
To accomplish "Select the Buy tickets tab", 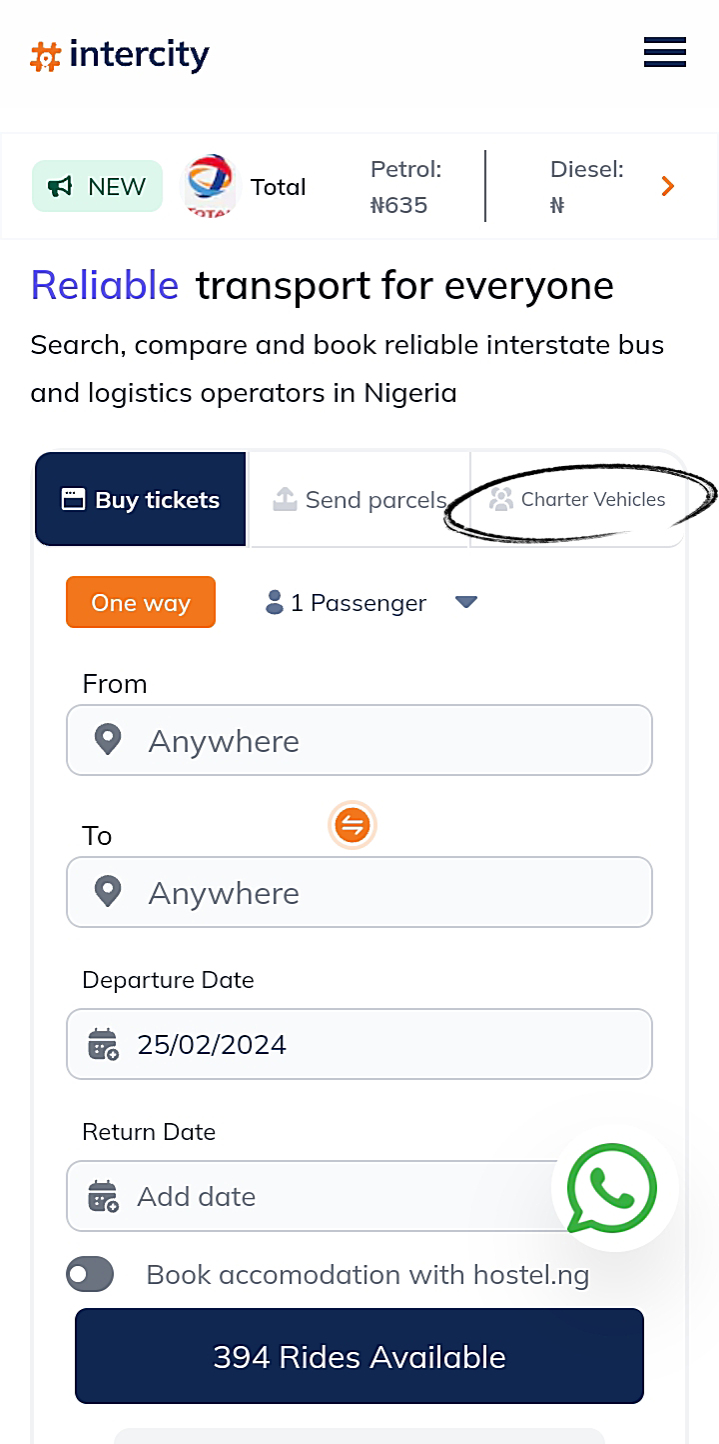I will pyautogui.click(x=141, y=500).
